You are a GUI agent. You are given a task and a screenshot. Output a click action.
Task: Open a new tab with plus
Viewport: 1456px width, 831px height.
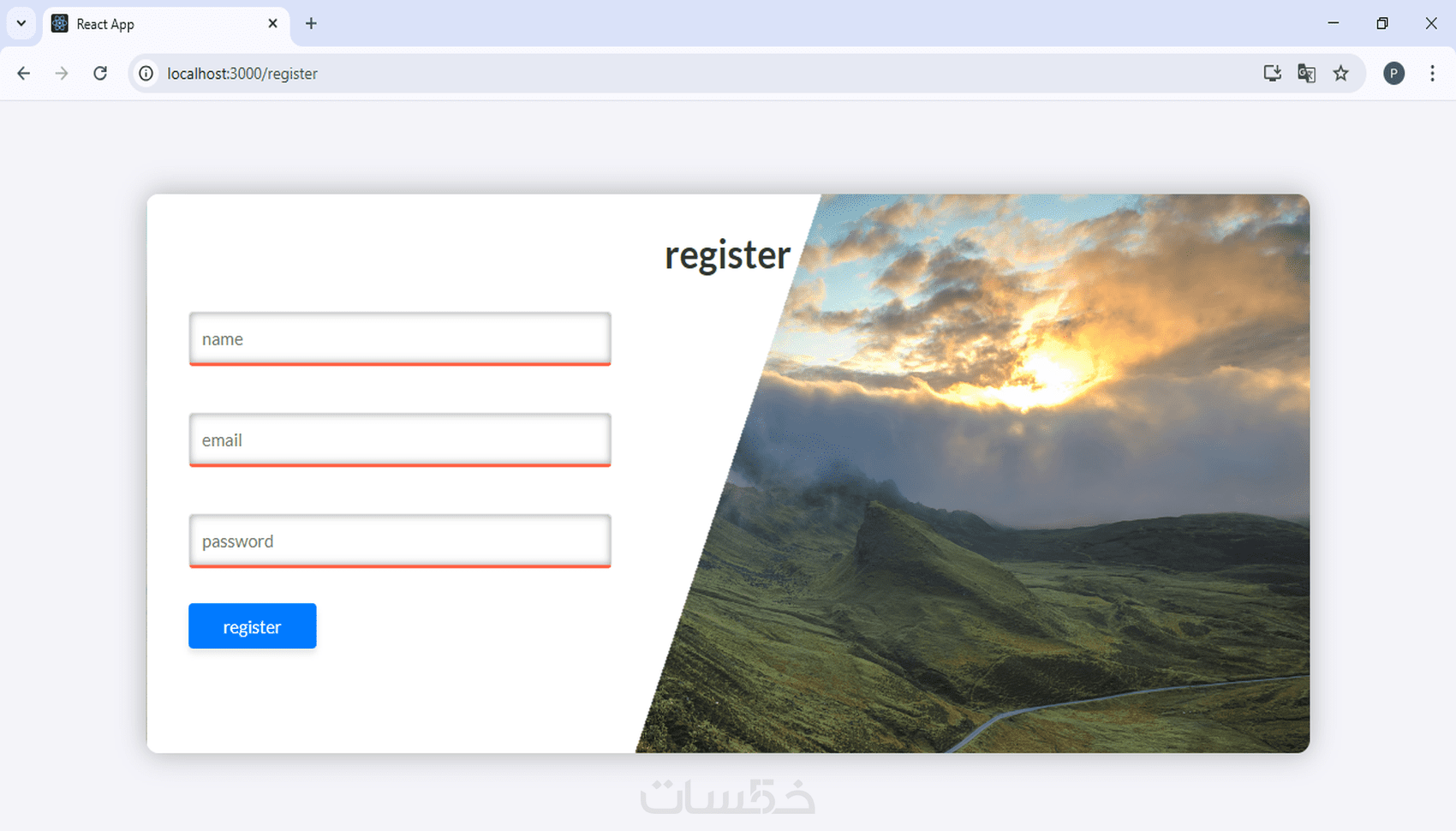click(311, 24)
